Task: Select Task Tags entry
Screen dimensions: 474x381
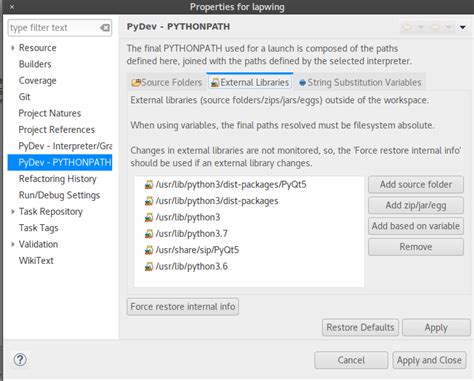Action: pos(38,228)
